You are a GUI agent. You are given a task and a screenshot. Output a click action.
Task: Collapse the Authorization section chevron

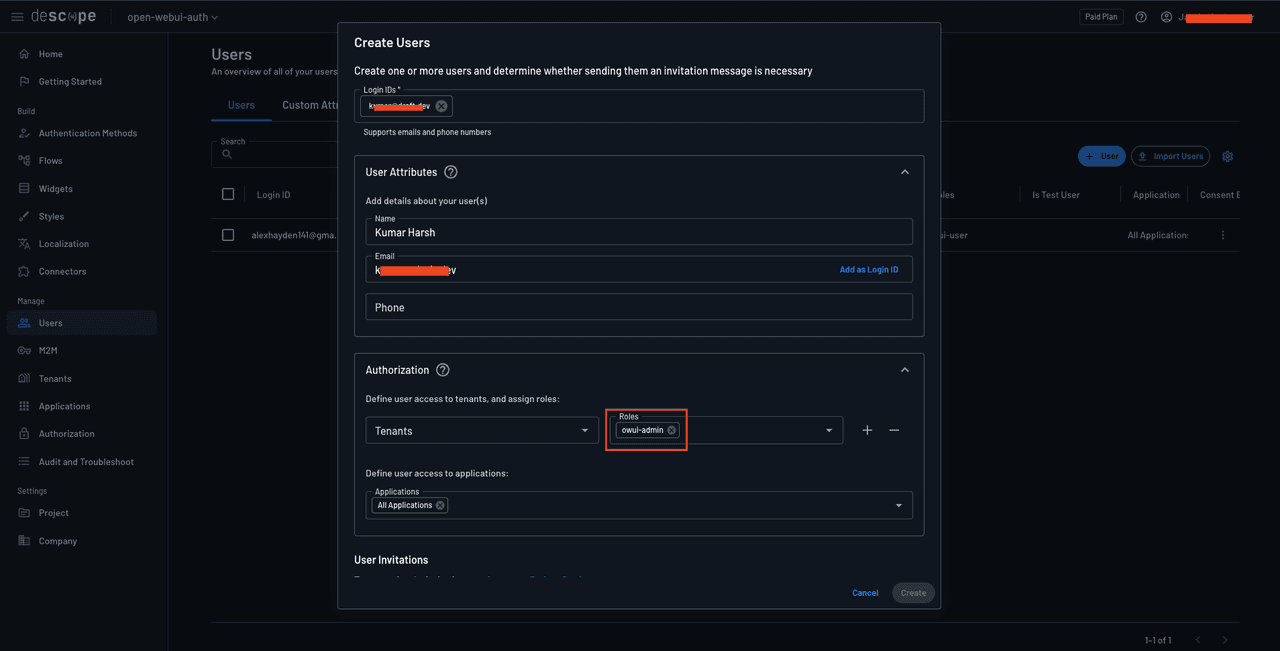[905, 369]
